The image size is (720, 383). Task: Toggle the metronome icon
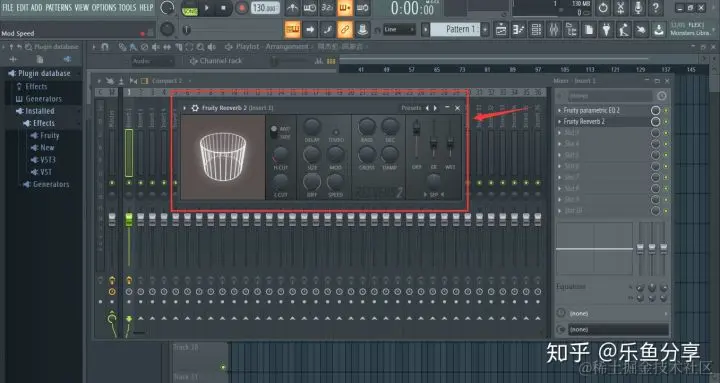pos(292,8)
